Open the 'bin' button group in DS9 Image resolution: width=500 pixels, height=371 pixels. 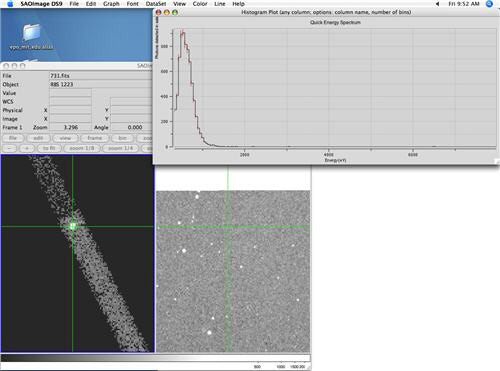123,138
